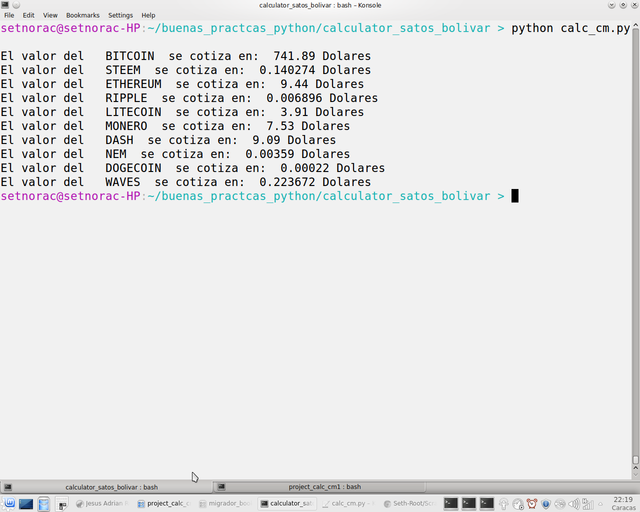Screen dimensions: 640x512
Task: Open the View menu
Action: 50,15
